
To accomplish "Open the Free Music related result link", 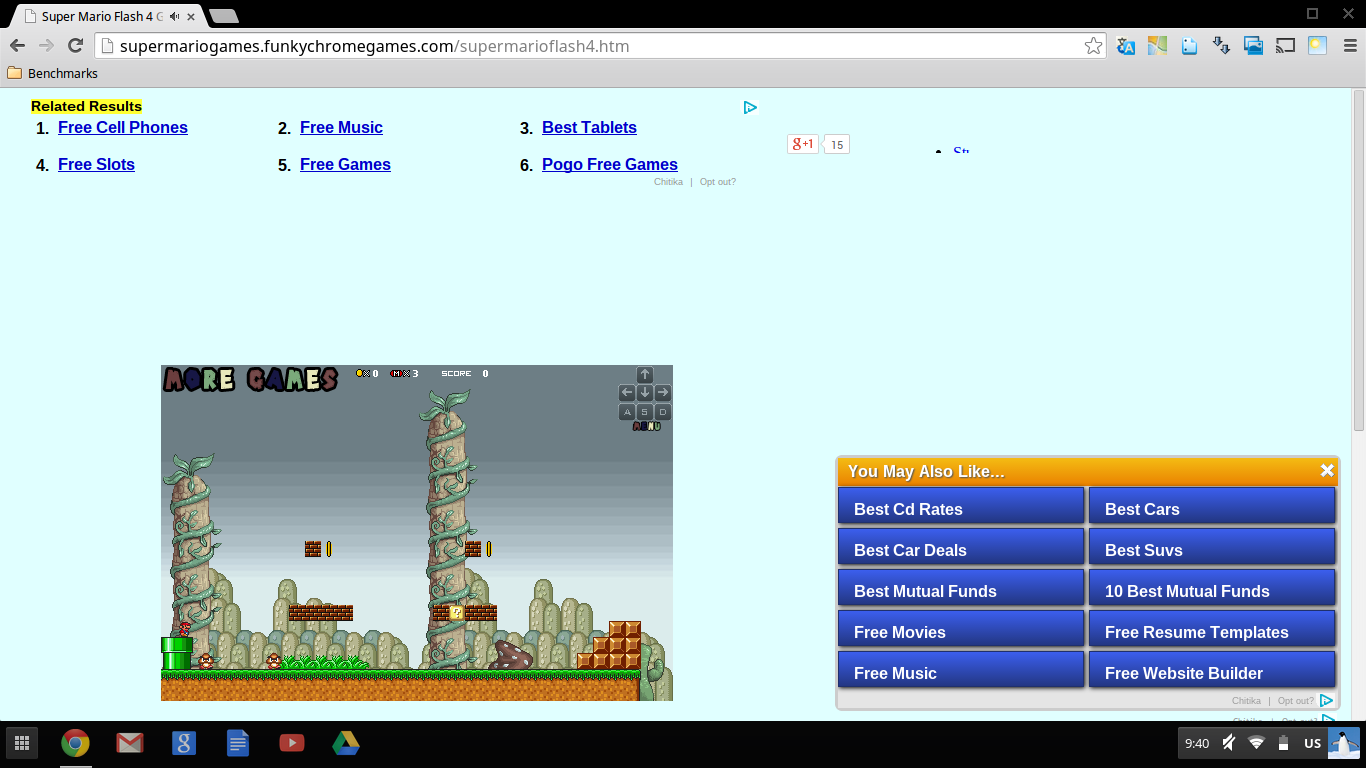I will pyautogui.click(x=341, y=127).
